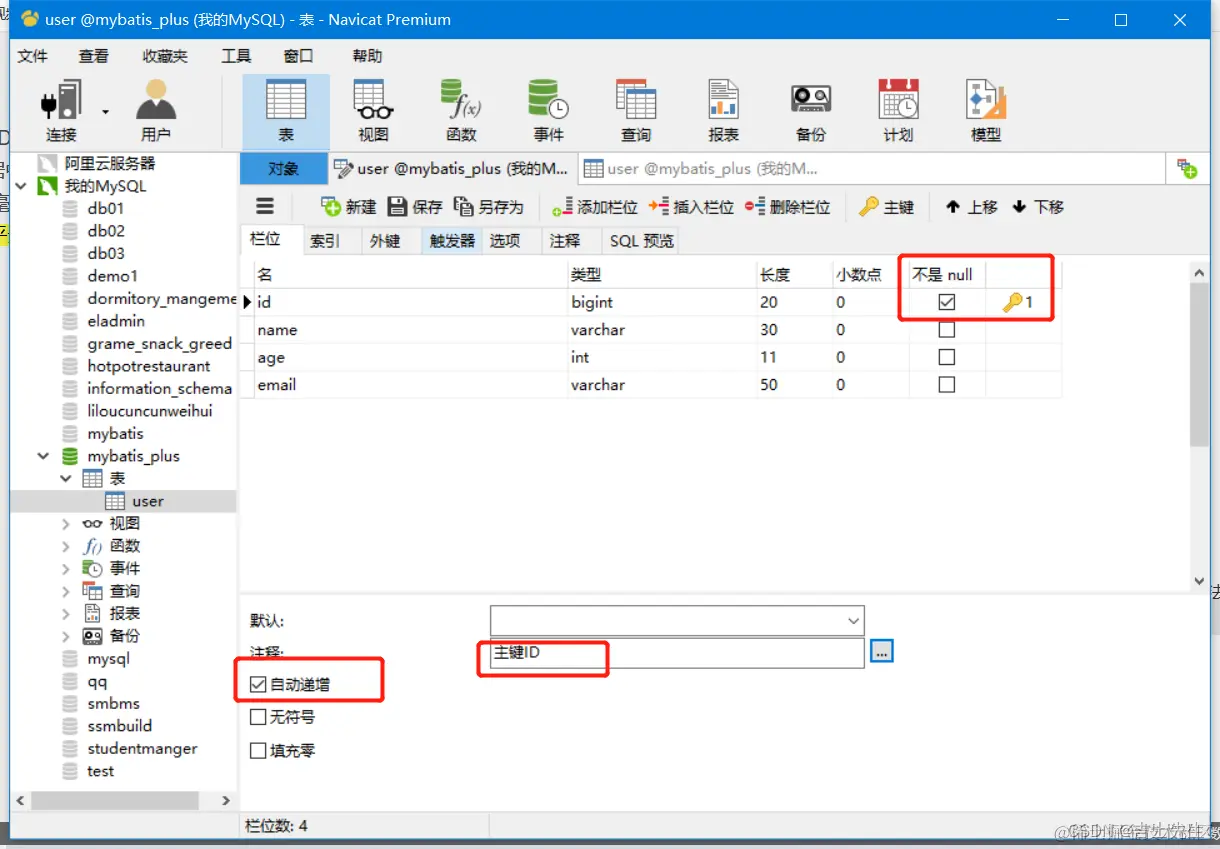The width and height of the screenshot is (1220, 849).
Task: Open the 工具 tools menu
Action: click(x=236, y=56)
